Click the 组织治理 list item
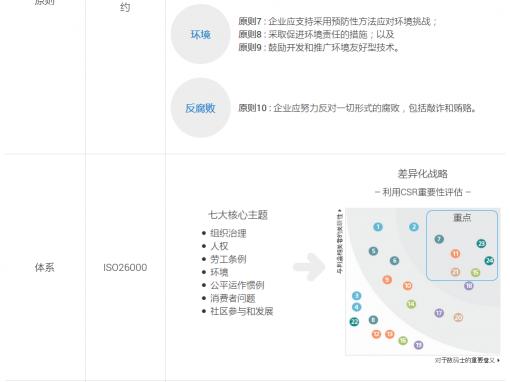Viewport: 510px width, 382px height. coord(228,233)
